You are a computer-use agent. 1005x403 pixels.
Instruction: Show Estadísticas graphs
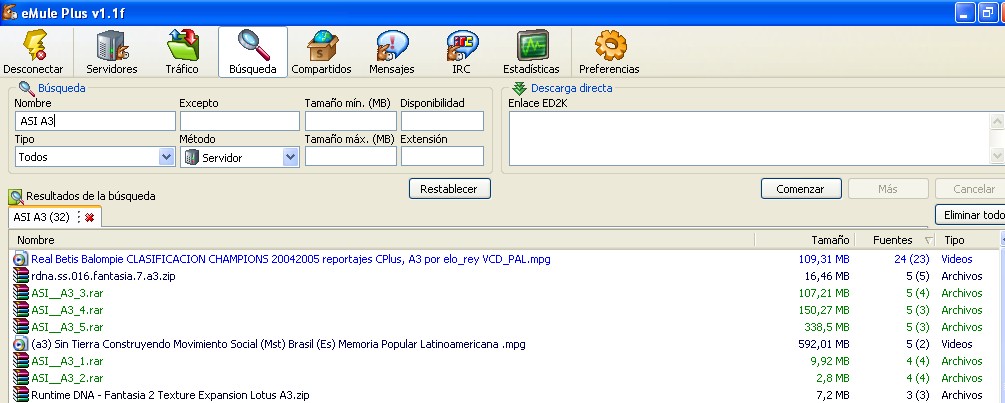click(x=531, y=52)
